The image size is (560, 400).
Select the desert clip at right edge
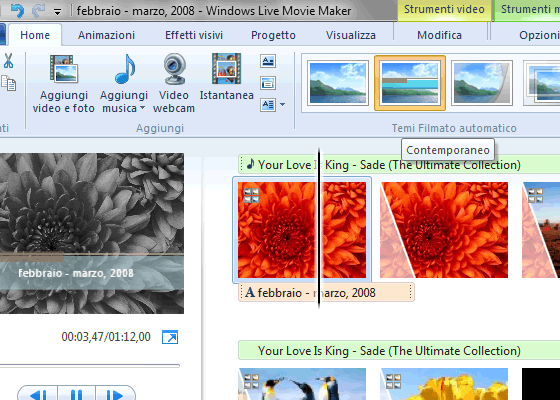tap(541, 230)
